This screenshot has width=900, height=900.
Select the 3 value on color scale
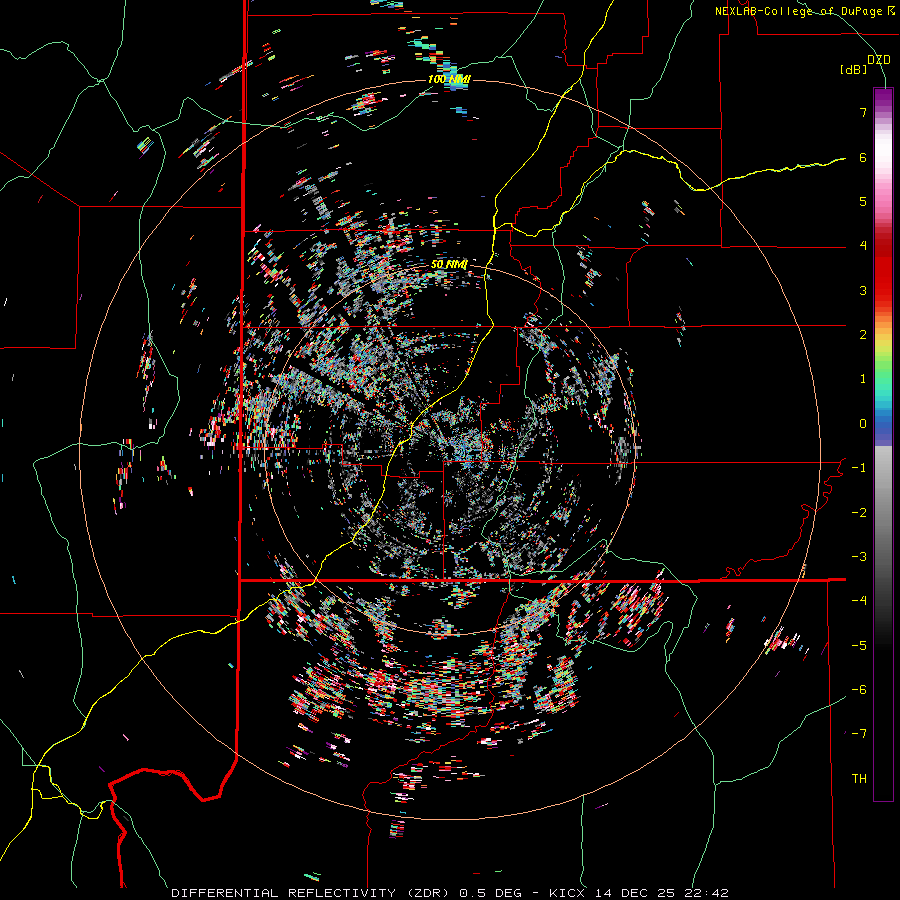pyautogui.click(x=863, y=290)
